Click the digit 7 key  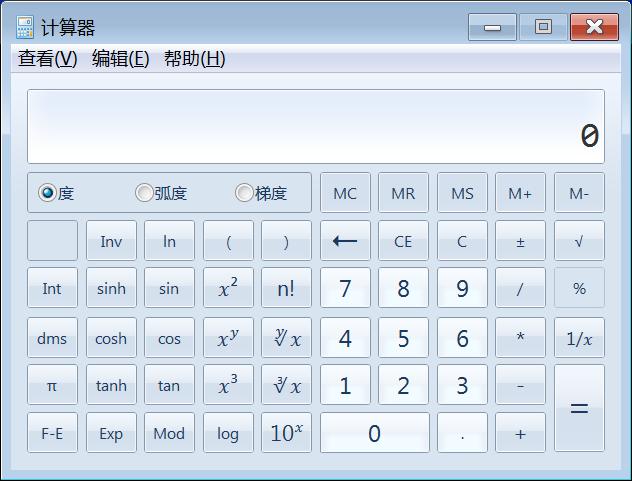345,288
